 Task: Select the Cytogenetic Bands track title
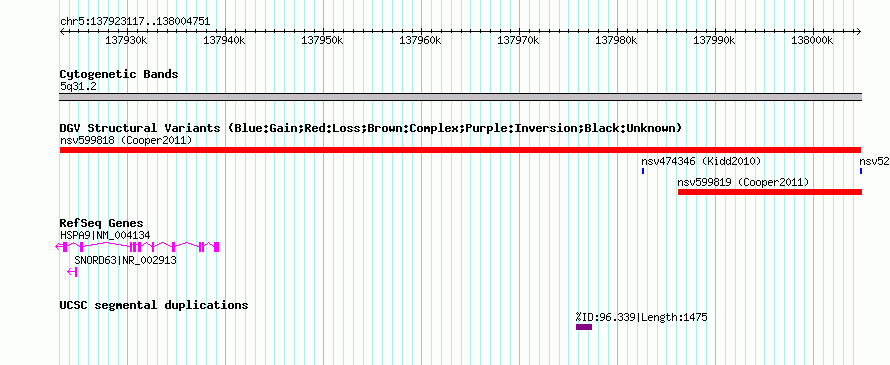point(119,74)
